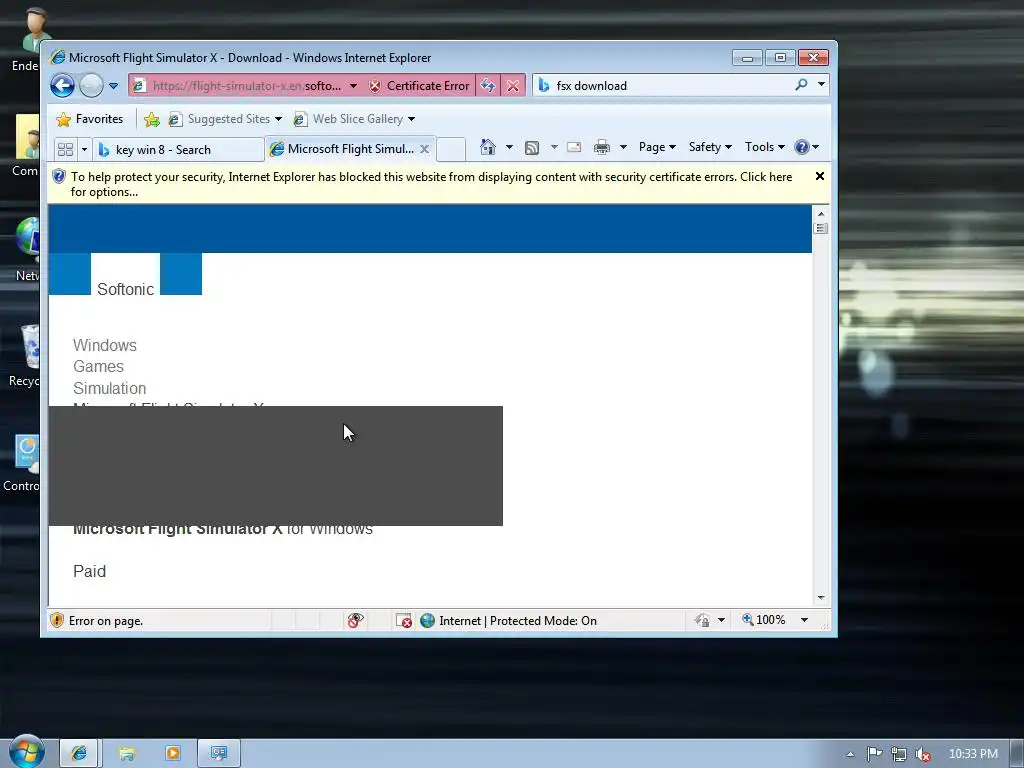
Task: Click the address bar URL field
Action: 238,86
